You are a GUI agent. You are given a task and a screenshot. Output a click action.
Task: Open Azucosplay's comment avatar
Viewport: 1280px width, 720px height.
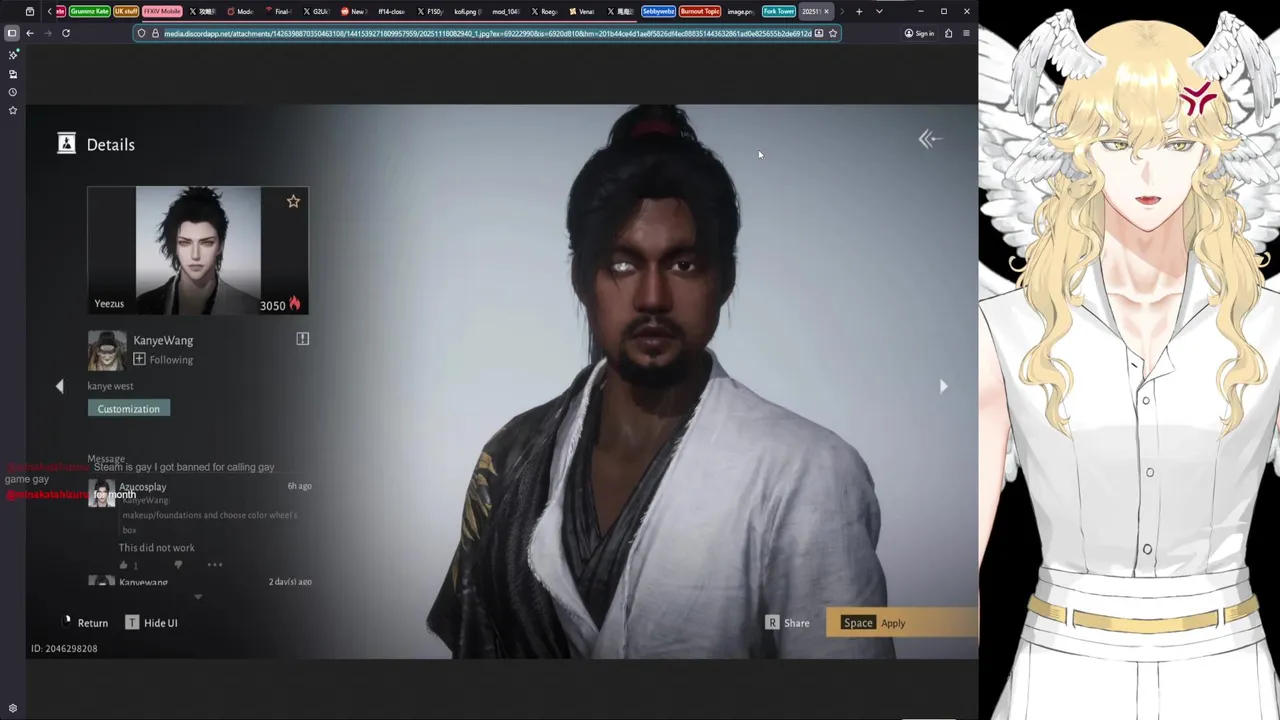click(x=102, y=493)
